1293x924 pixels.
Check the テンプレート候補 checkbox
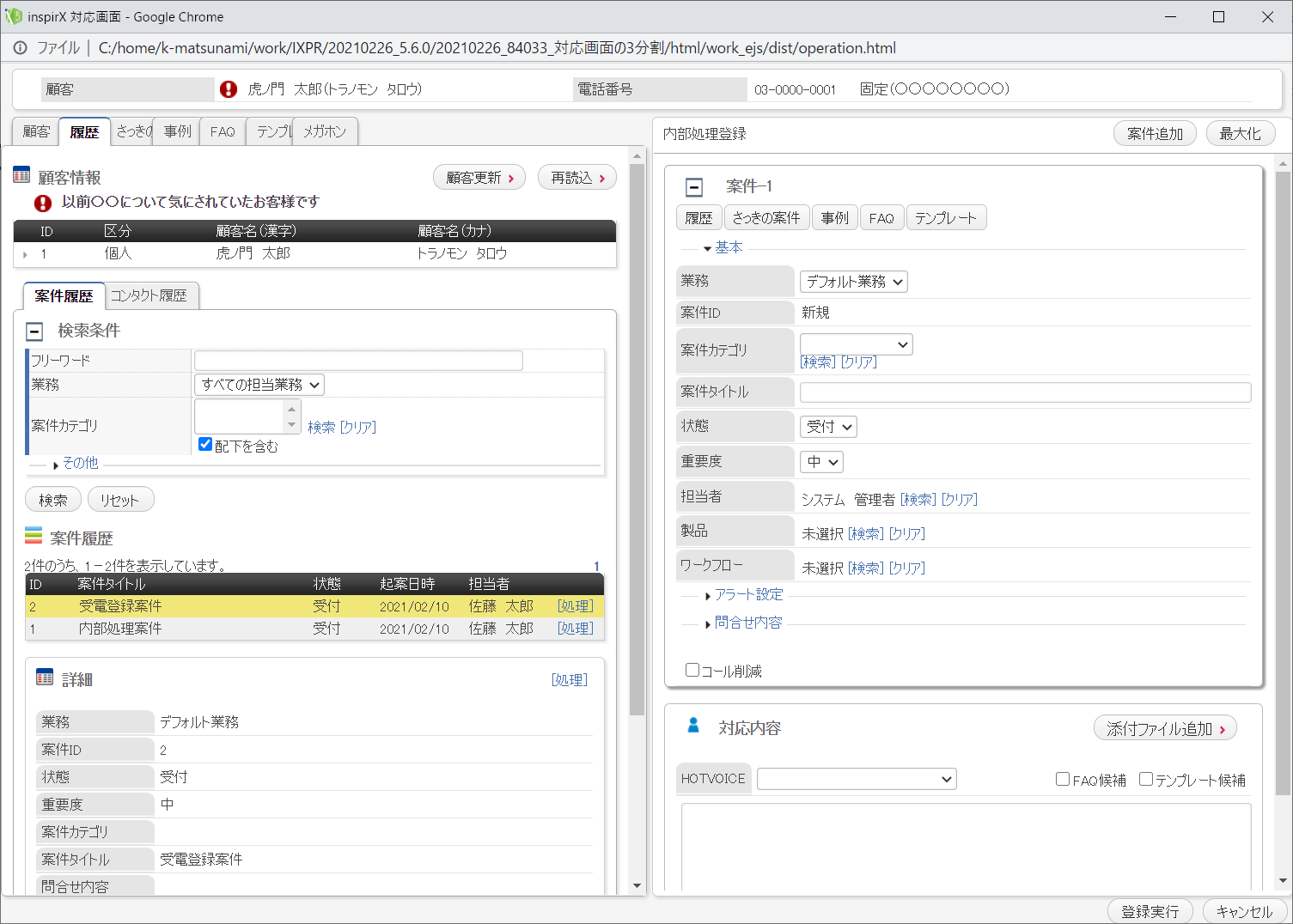tap(1146, 779)
